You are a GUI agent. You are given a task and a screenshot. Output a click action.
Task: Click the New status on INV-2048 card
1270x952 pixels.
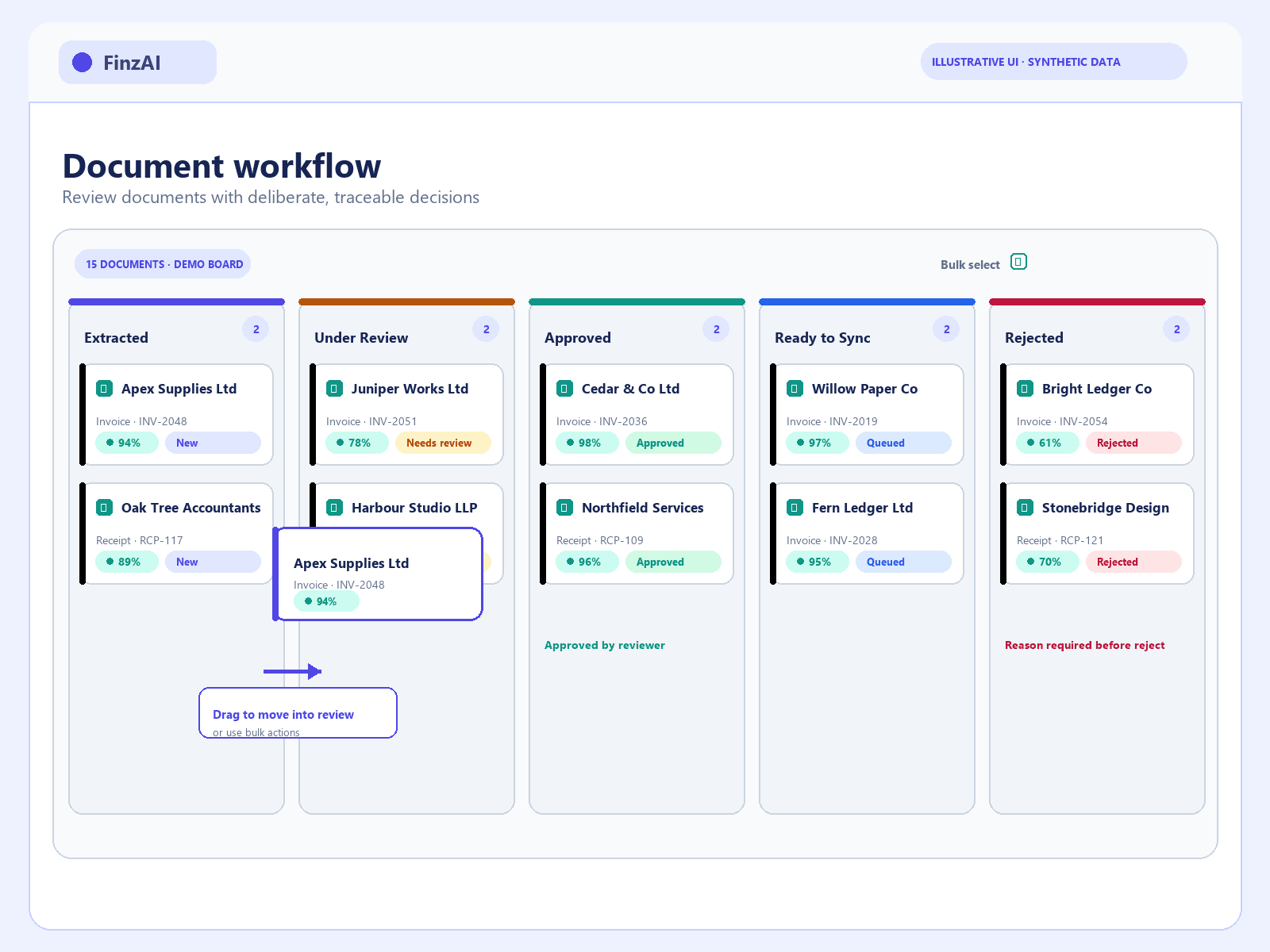213,443
